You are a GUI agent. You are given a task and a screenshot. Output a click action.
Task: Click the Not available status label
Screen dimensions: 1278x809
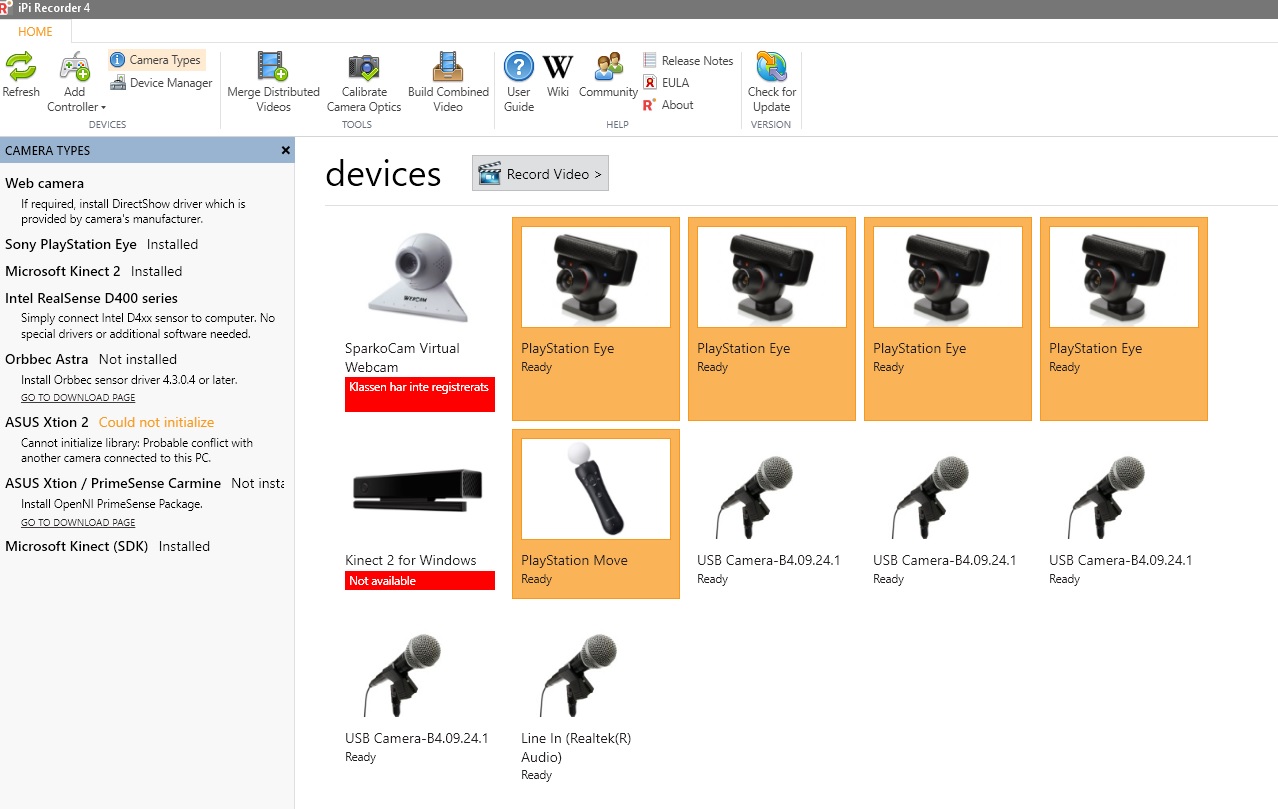pos(420,581)
